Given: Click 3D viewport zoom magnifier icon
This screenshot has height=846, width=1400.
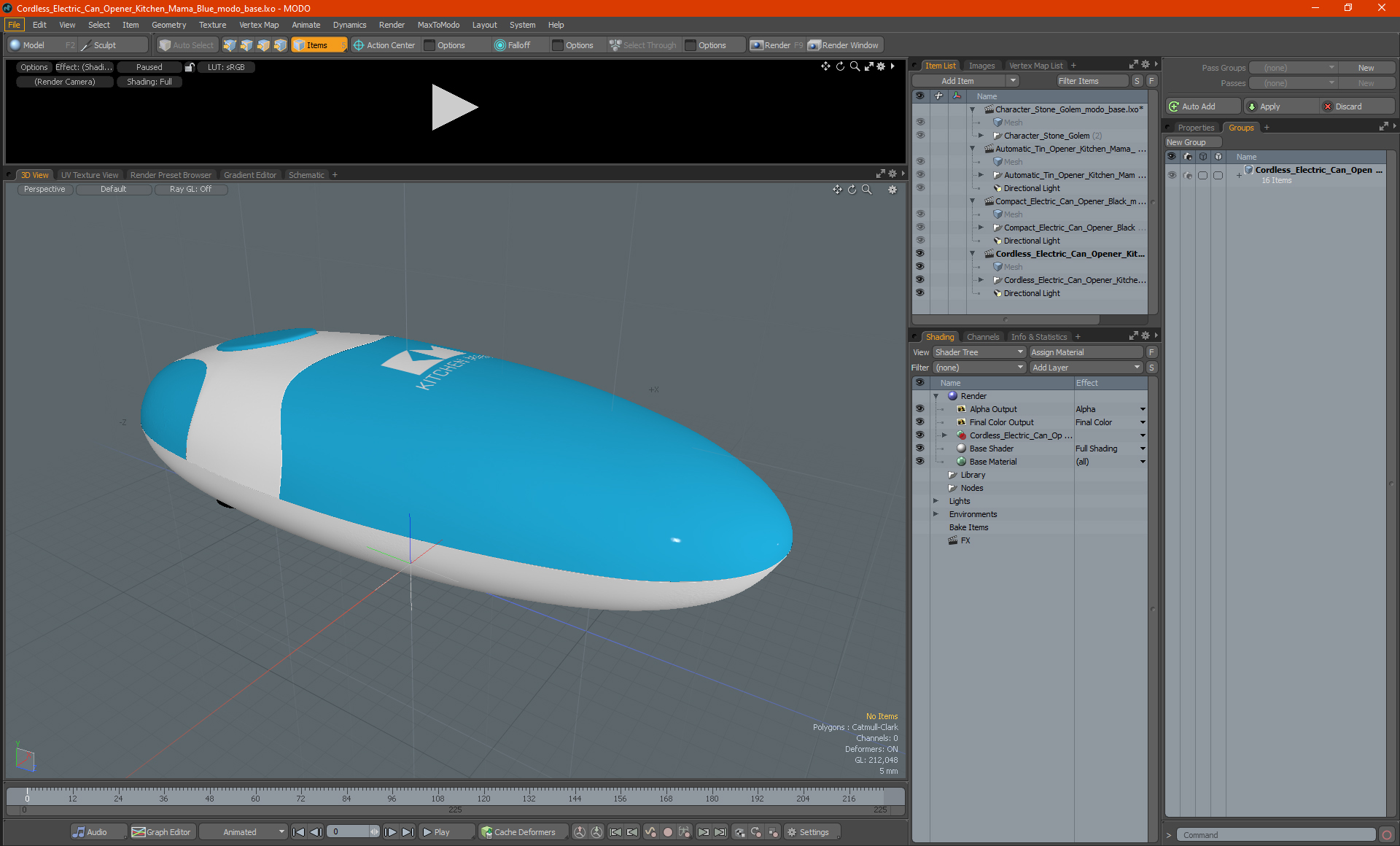Looking at the screenshot, I should click(867, 190).
